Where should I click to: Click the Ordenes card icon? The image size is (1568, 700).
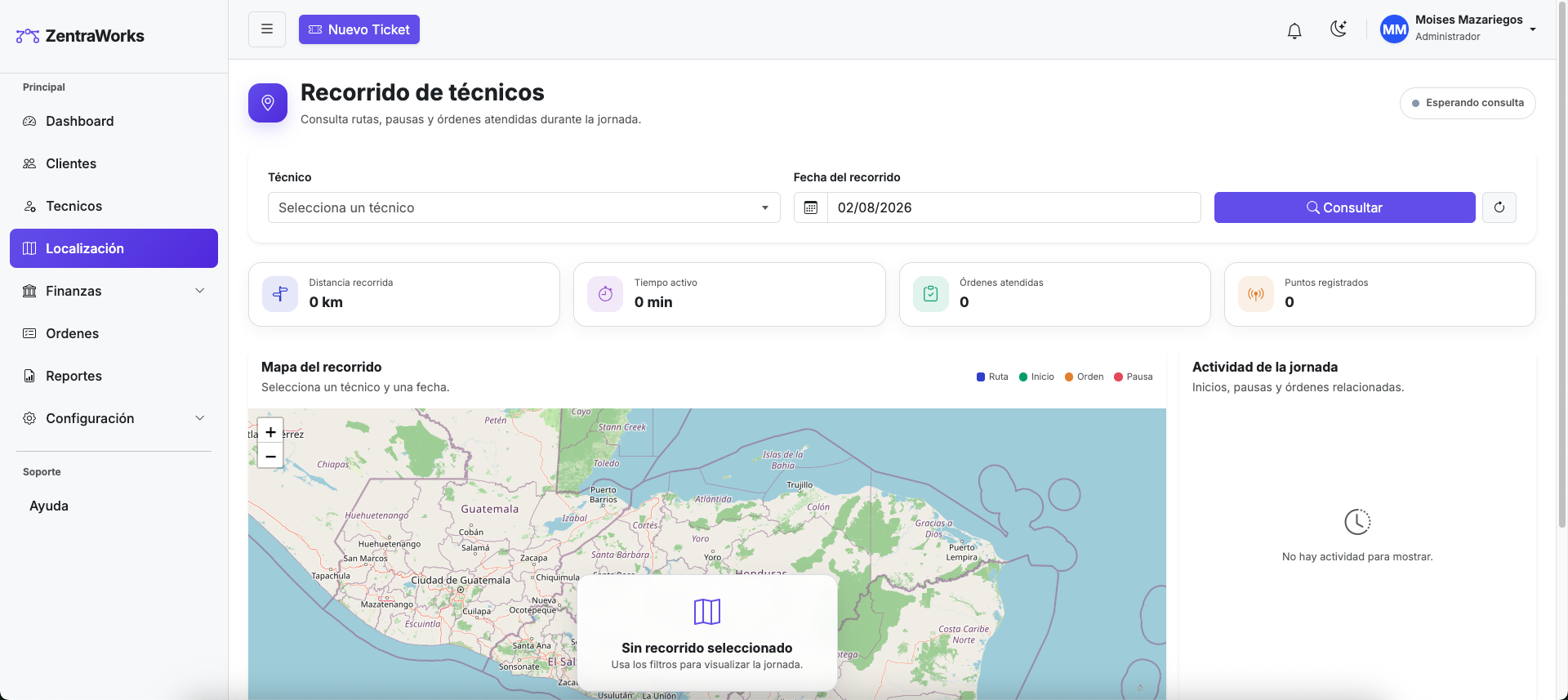pyautogui.click(x=29, y=333)
